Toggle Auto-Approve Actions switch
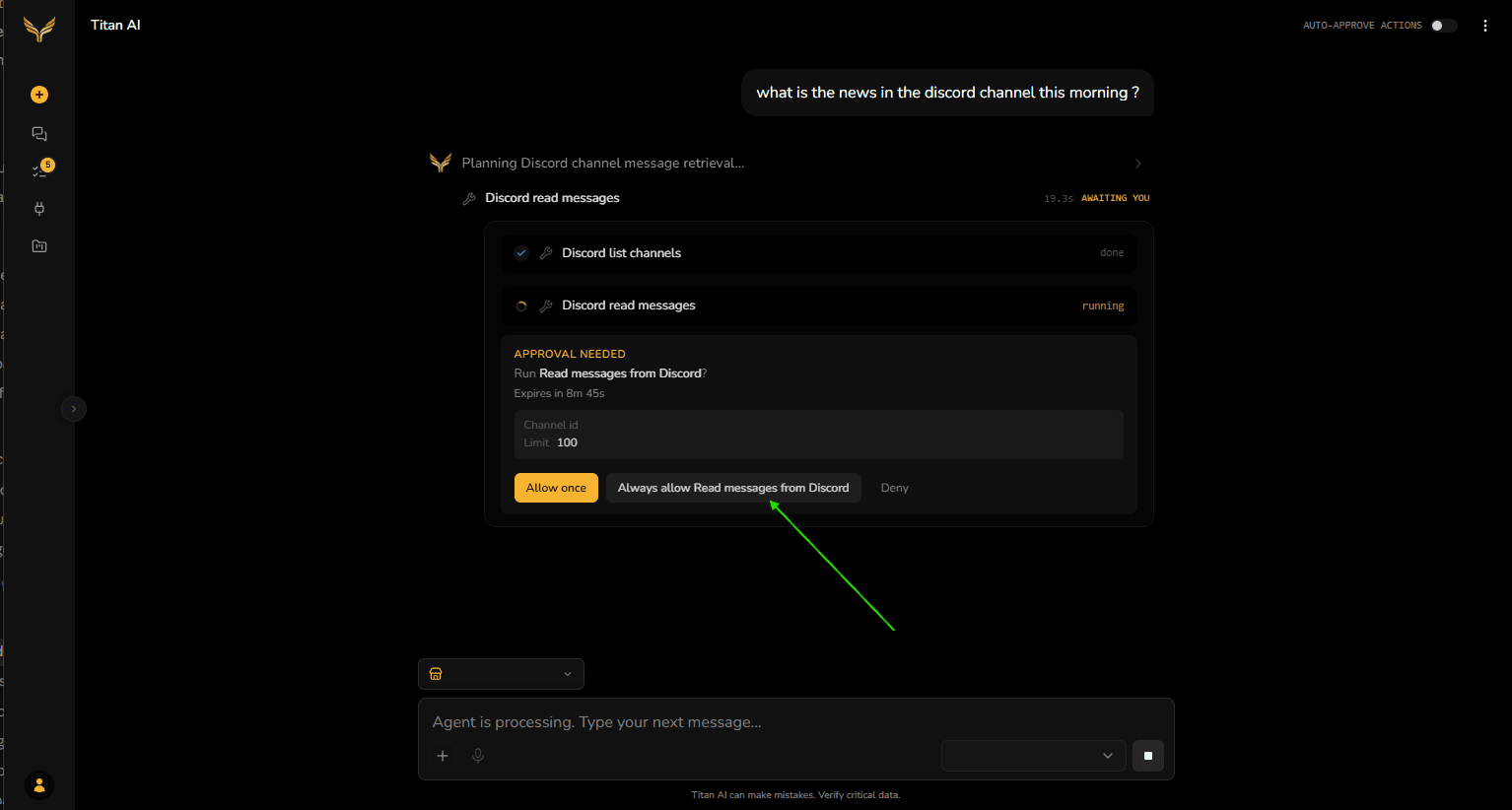This screenshot has height=810, width=1512. [x=1444, y=26]
